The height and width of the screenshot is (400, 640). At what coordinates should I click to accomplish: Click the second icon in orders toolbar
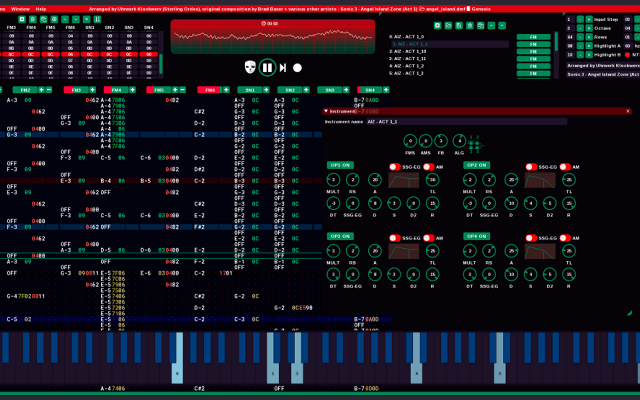tap(33, 19)
